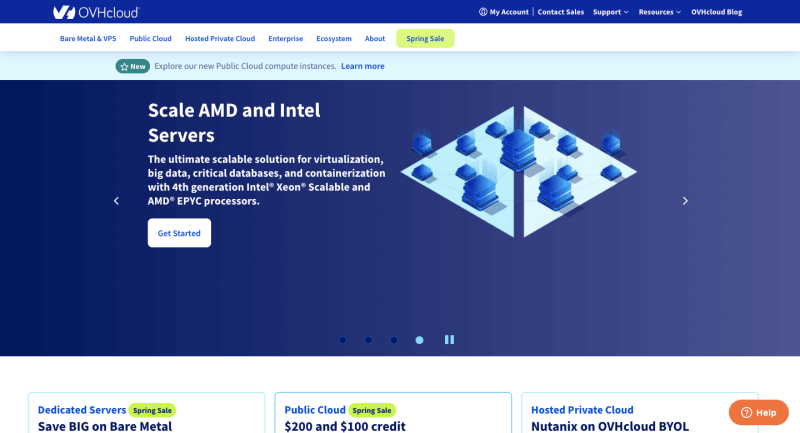
Task: Go to next carousel slide arrow
Action: click(x=685, y=201)
